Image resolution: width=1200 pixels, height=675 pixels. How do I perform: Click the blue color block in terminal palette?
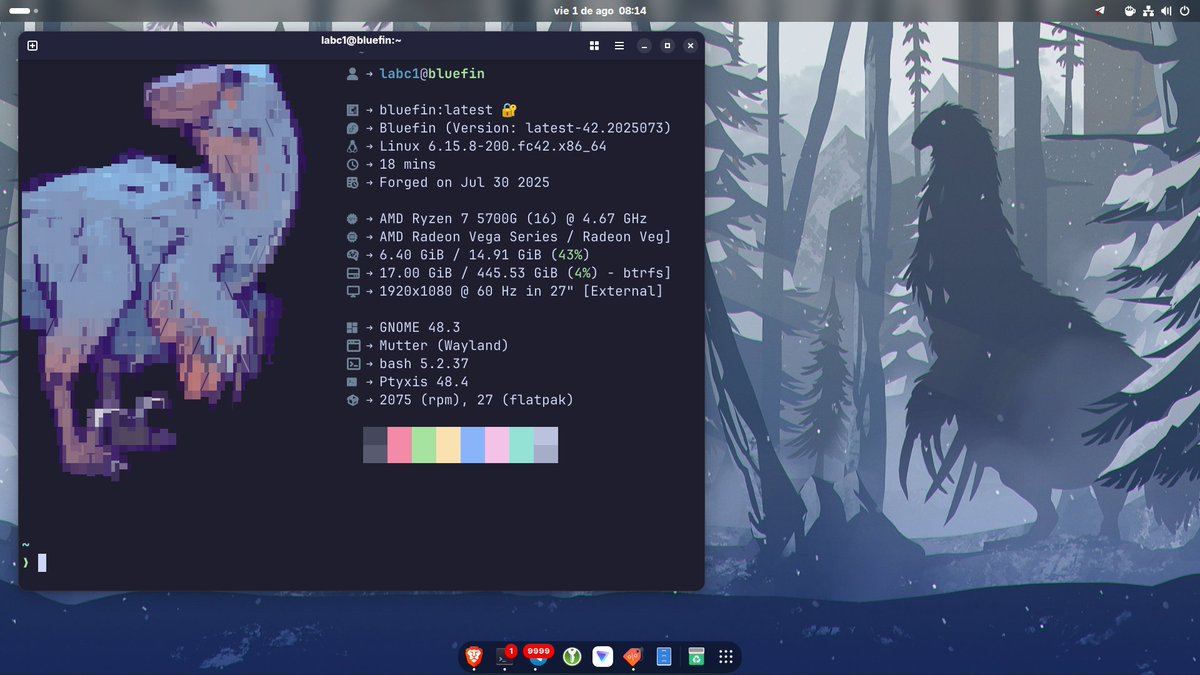click(x=473, y=445)
